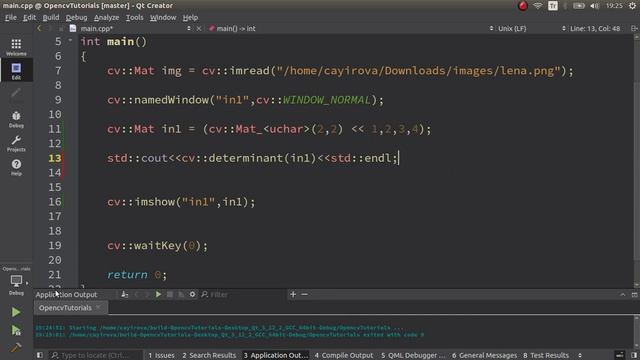The height and width of the screenshot is (360, 640).
Task: Open the Tools menu
Action: [x=134, y=18]
